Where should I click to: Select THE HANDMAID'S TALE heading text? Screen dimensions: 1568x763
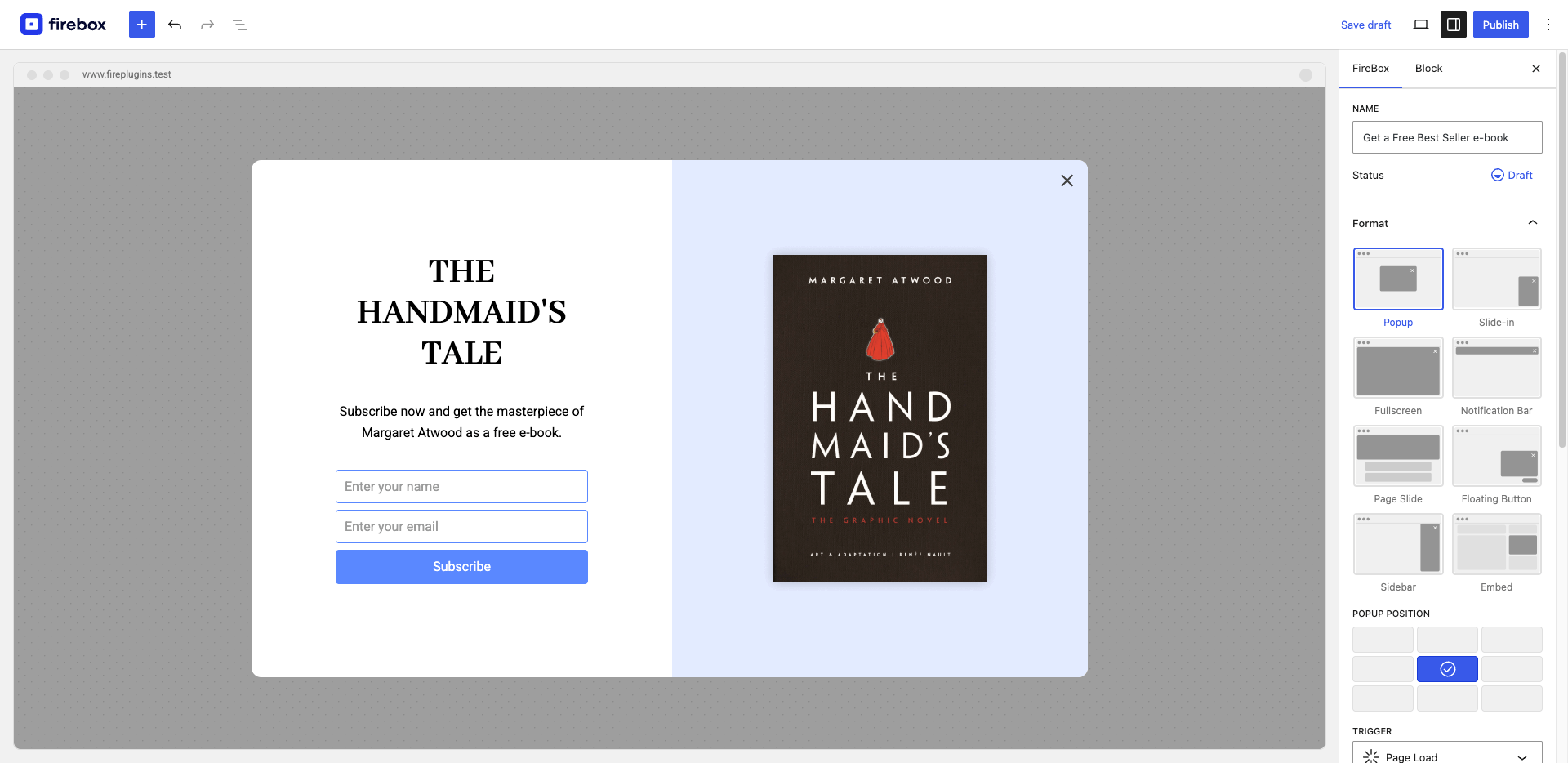[x=461, y=312]
